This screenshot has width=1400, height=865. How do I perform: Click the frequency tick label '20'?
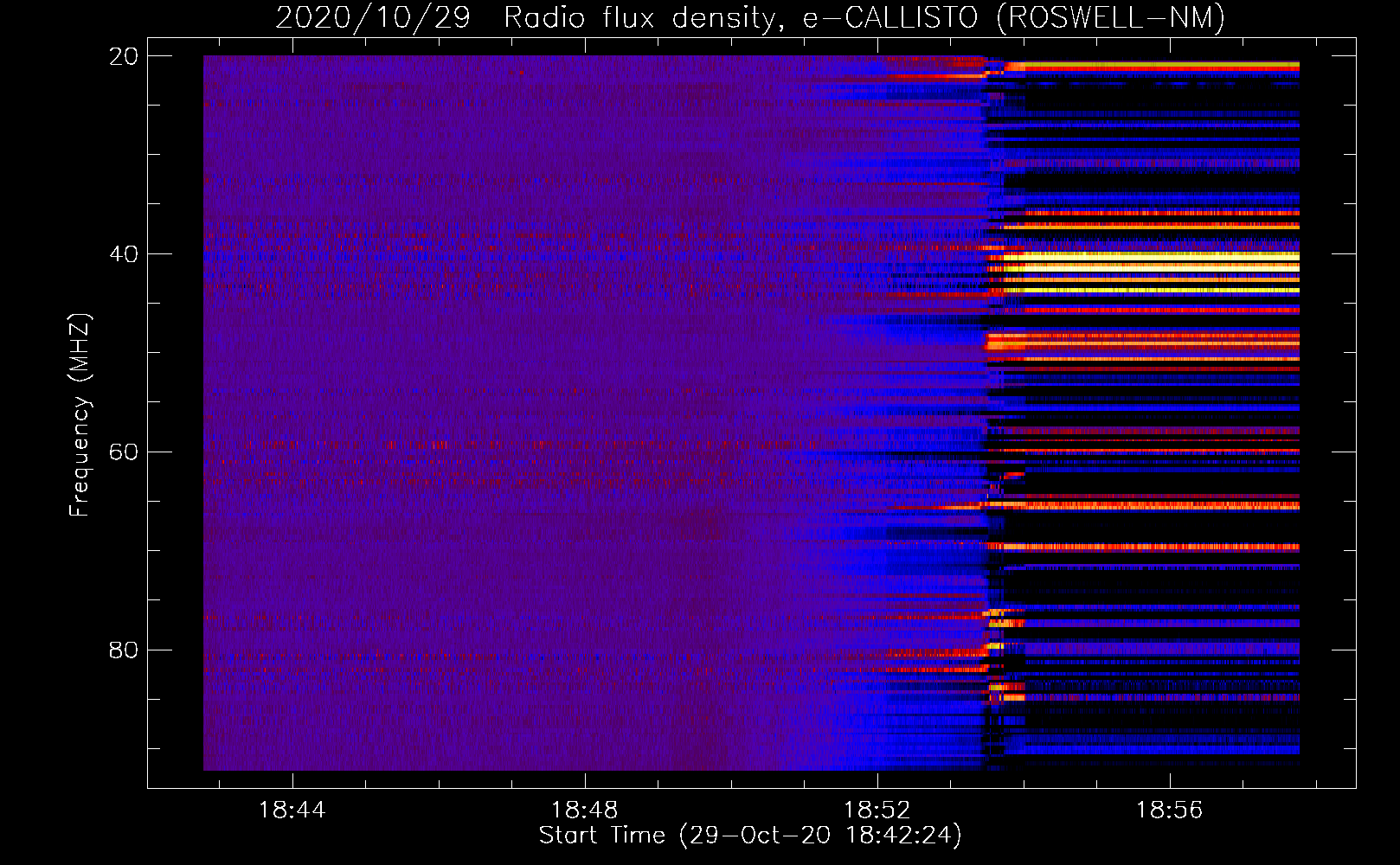tap(124, 56)
